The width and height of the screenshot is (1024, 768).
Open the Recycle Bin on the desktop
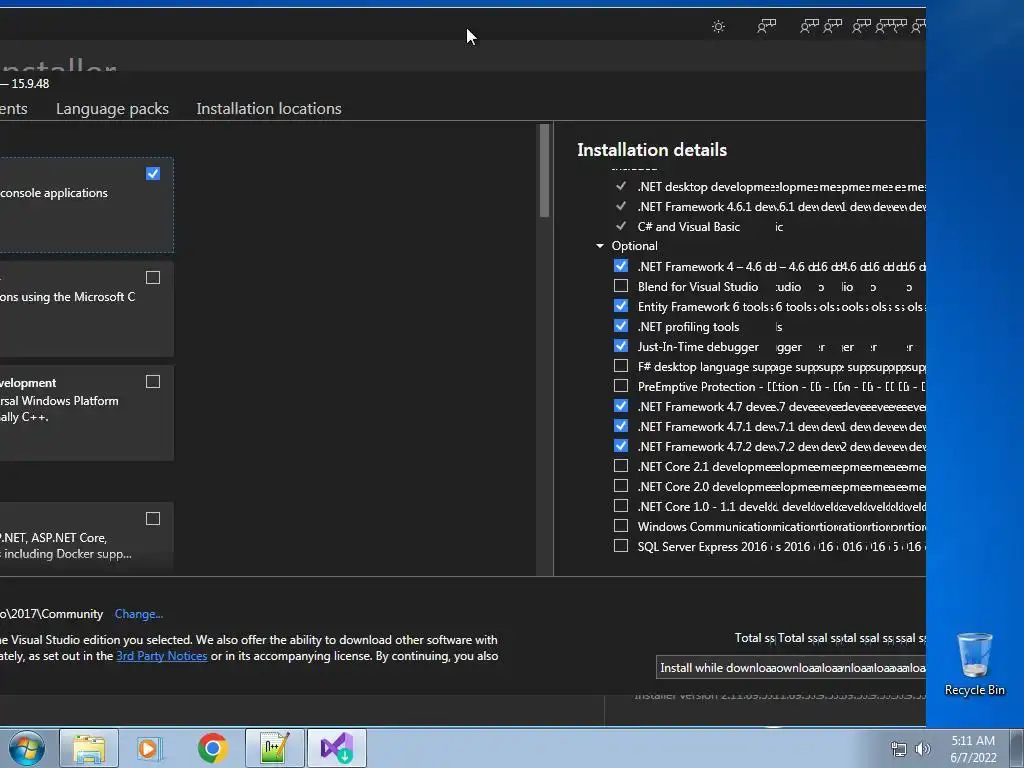click(974, 664)
